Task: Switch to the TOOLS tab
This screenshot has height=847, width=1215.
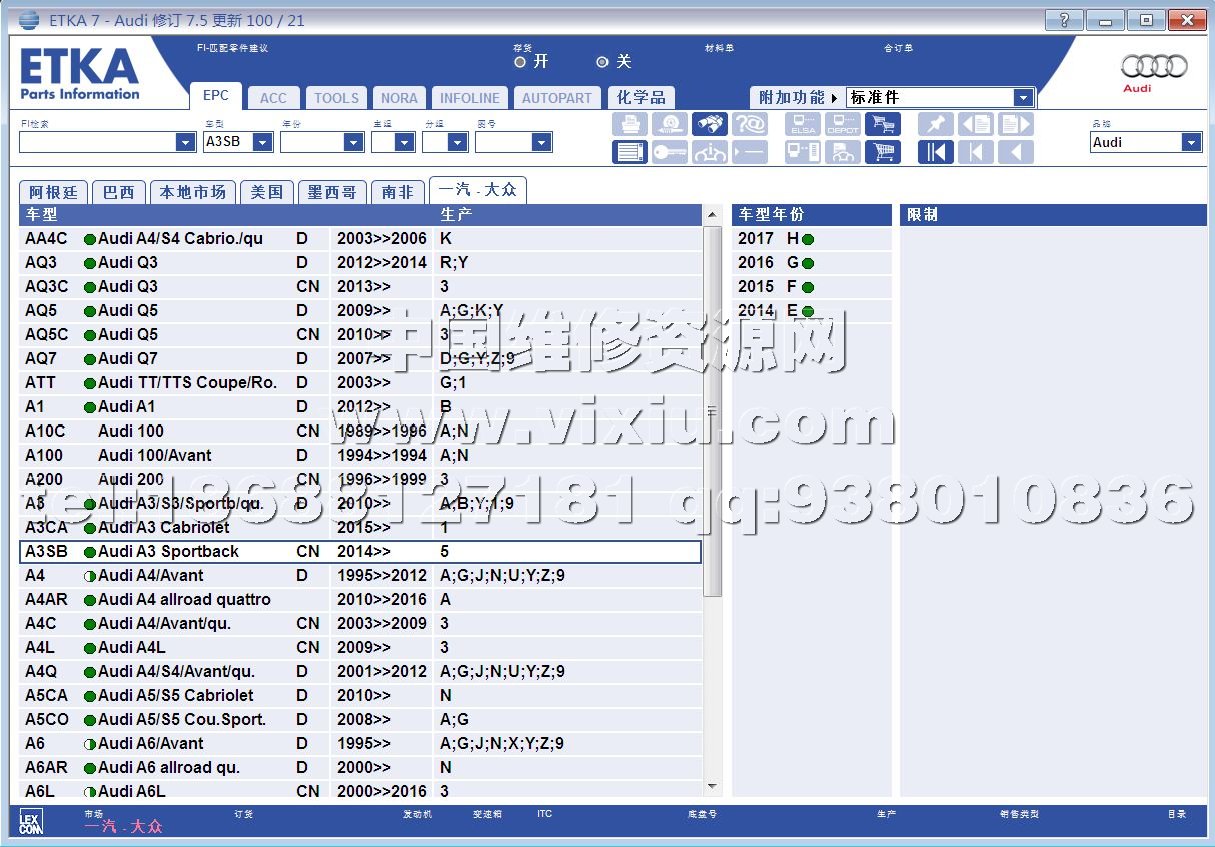Action: (x=336, y=98)
